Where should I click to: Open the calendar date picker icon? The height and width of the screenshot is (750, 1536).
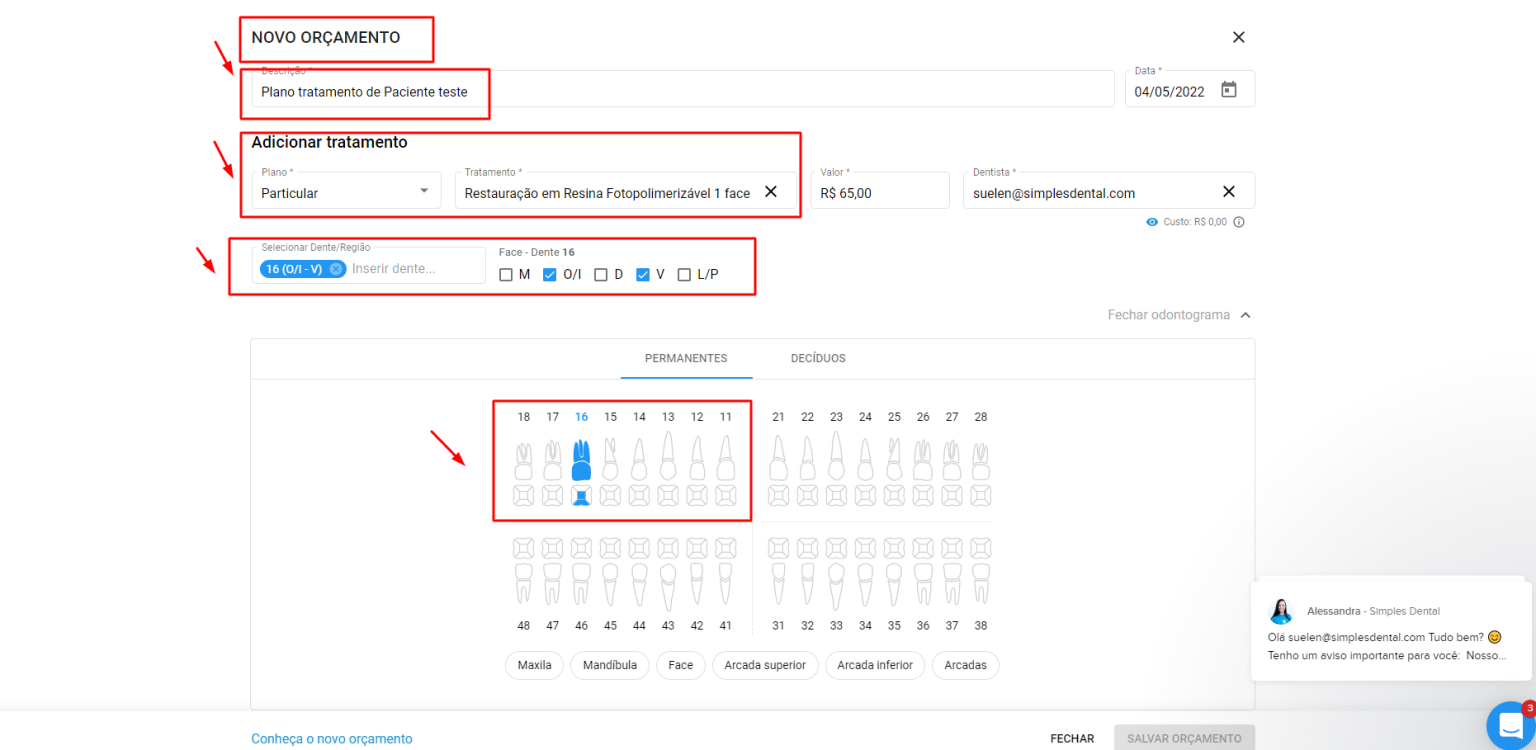[x=1229, y=90]
